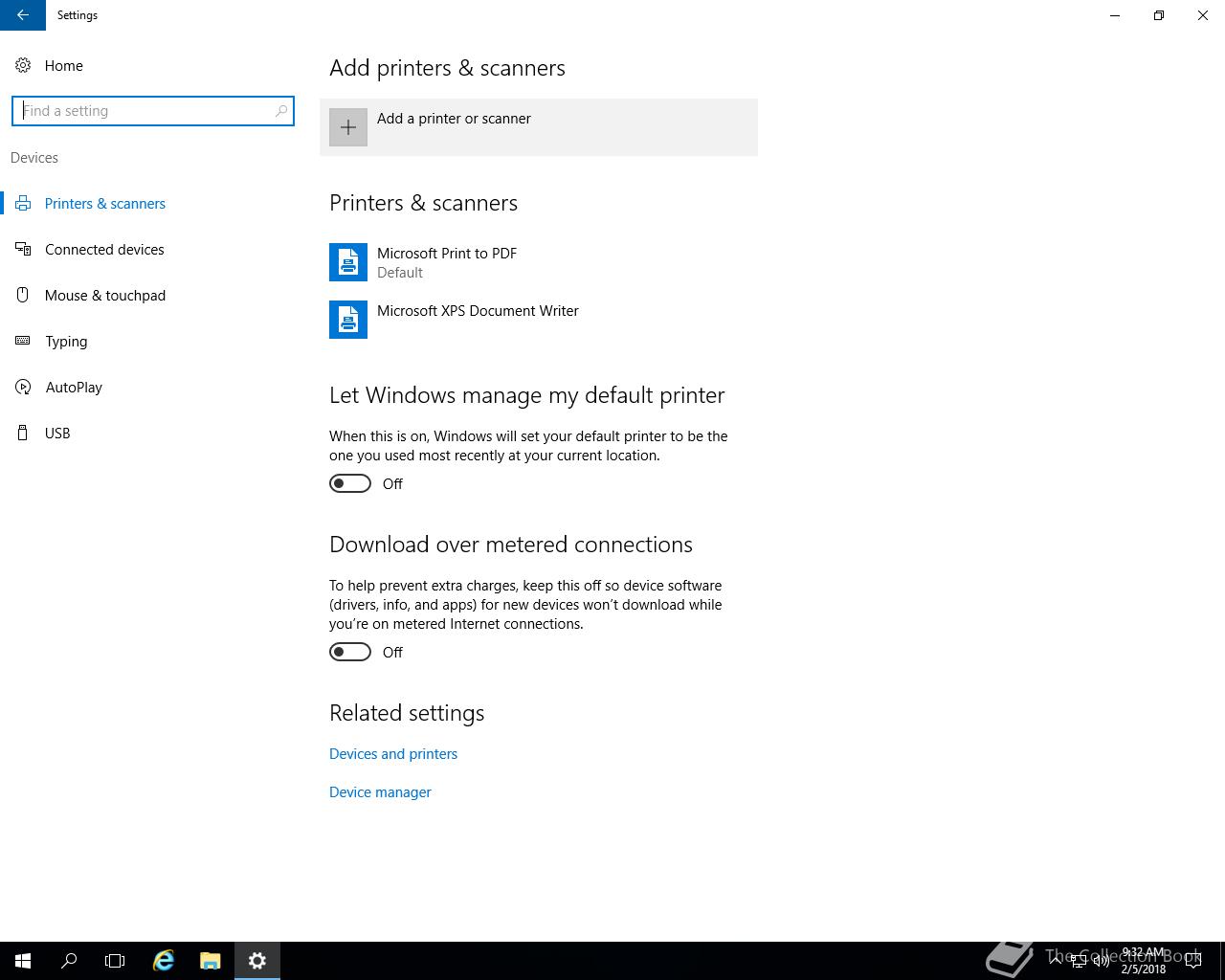1225x980 pixels.
Task: Close the Settings window
Action: click(1203, 15)
